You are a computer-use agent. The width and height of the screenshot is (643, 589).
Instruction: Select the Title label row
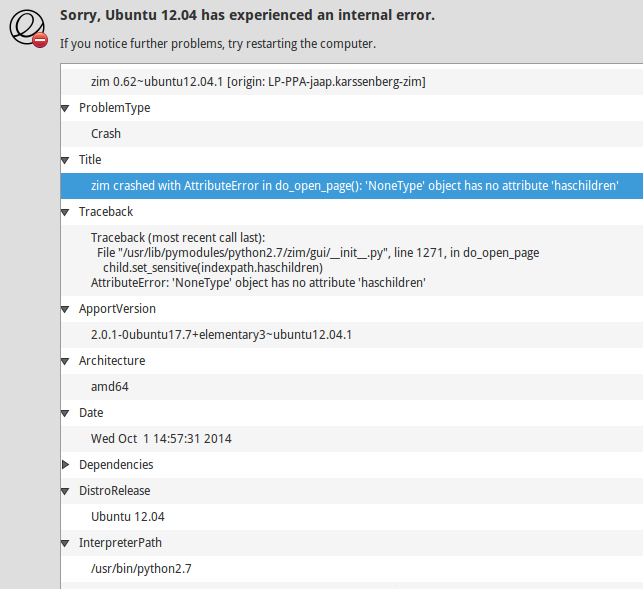click(352, 160)
